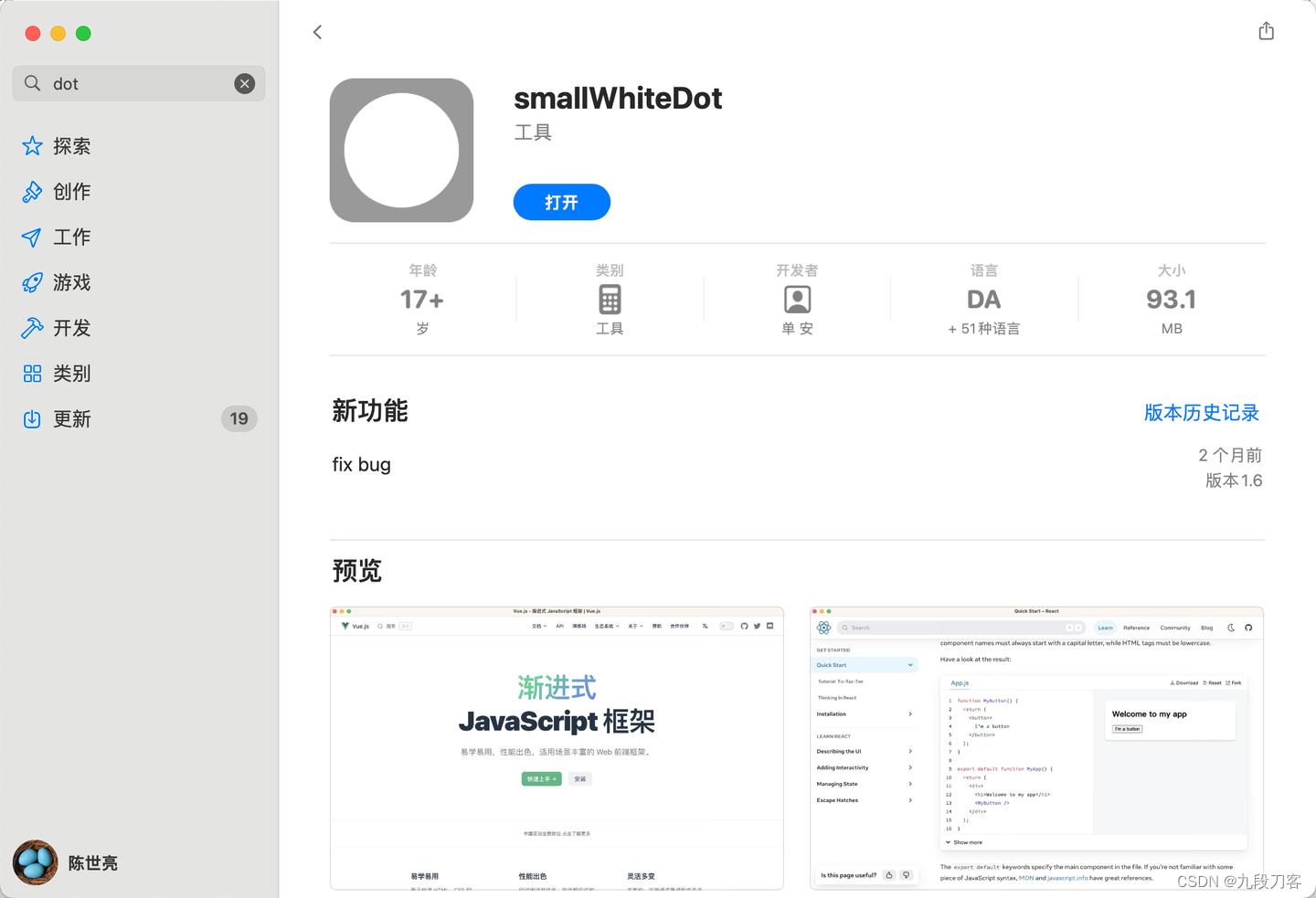Viewport: 1316px width, 898px height.
Task: Click the account name 陈世亮
Action: tap(93, 863)
